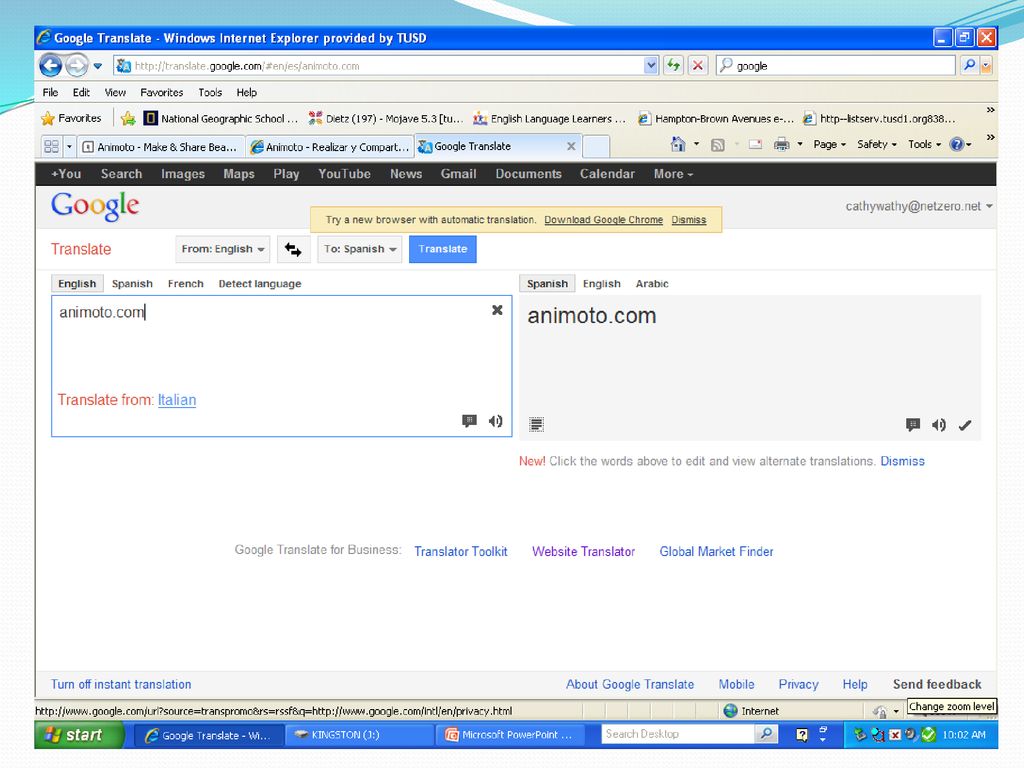Toggle Turn off instant translation

121,684
